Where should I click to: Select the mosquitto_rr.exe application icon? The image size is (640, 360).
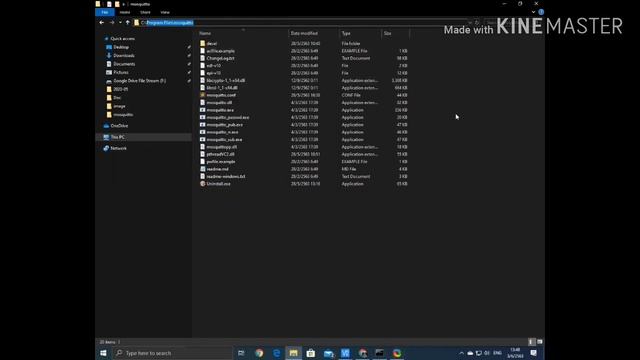pyautogui.click(x=203, y=132)
